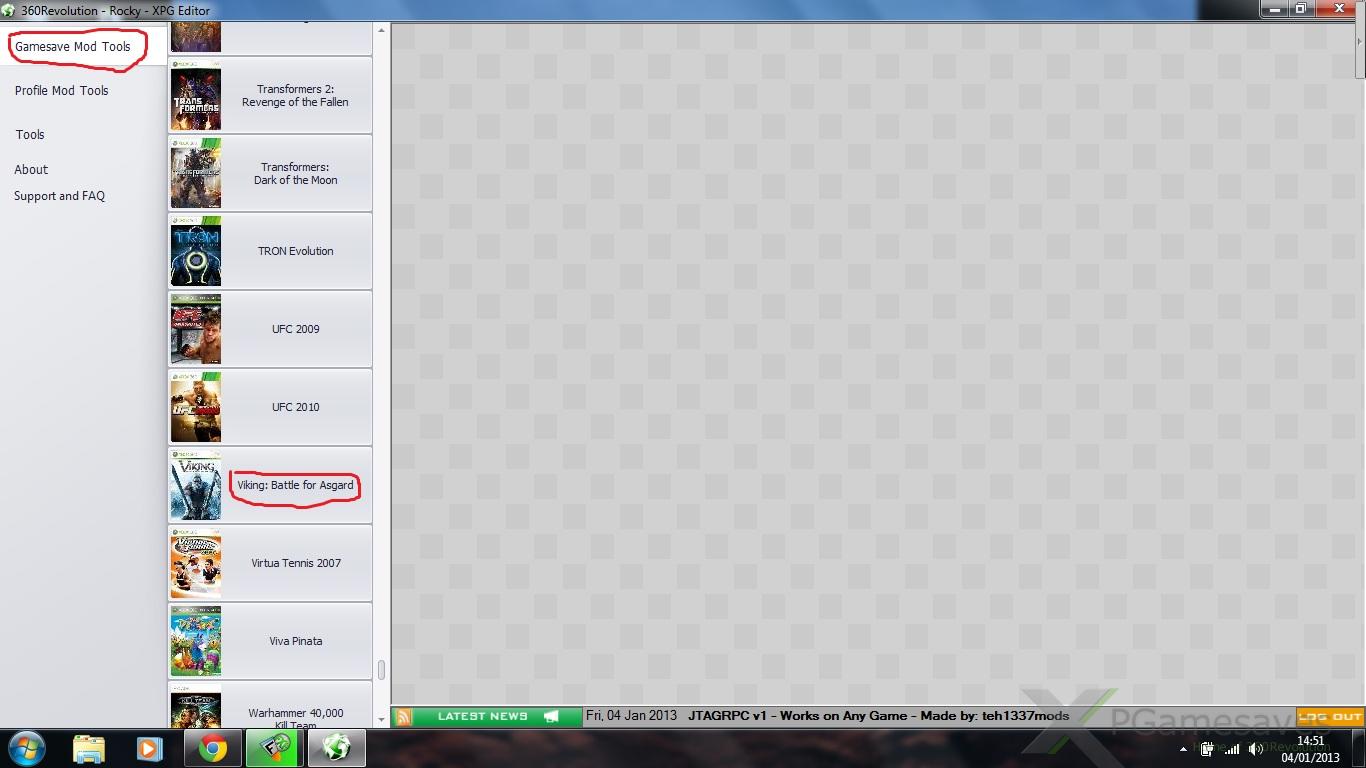Open Gamesave Mod Tools section
Image resolution: width=1366 pixels, height=768 pixels.
pyautogui.click(x=72, y=47)
